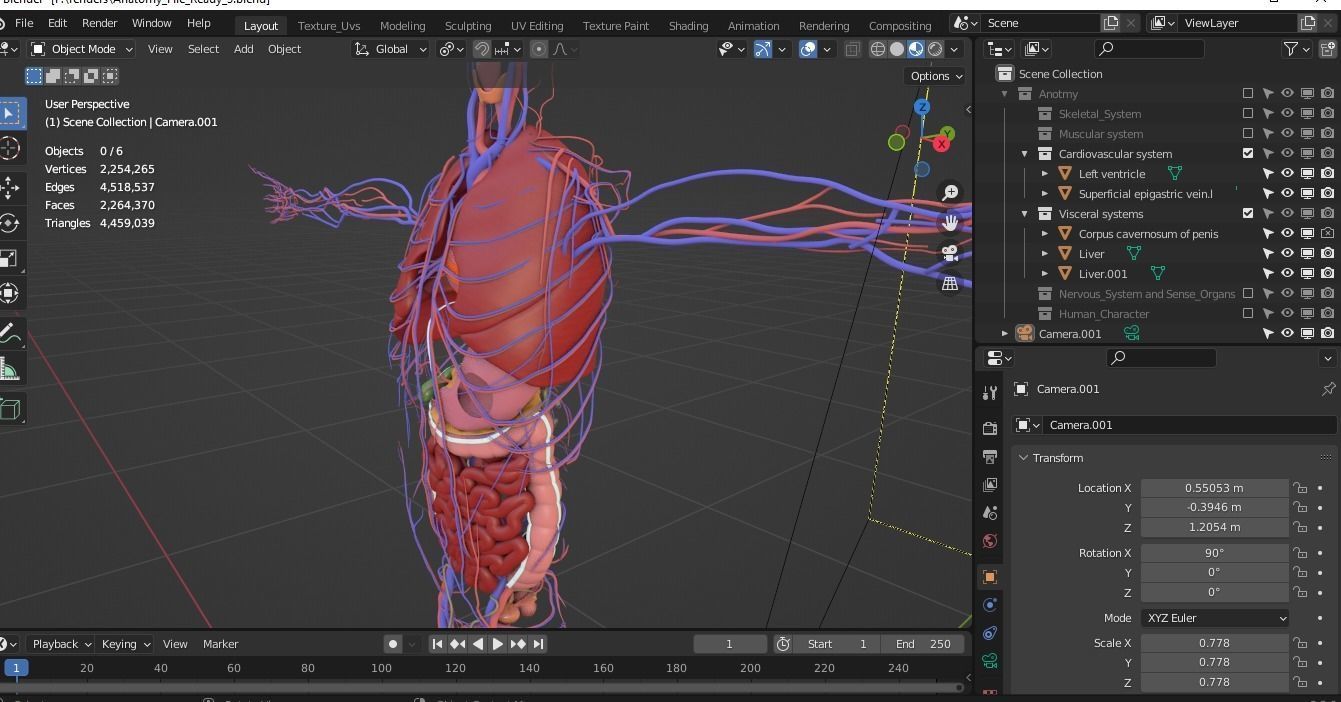Viewport: 1341px width, 702px height.
Task: Open the Object properties tab
Action: tap(990, 577)
